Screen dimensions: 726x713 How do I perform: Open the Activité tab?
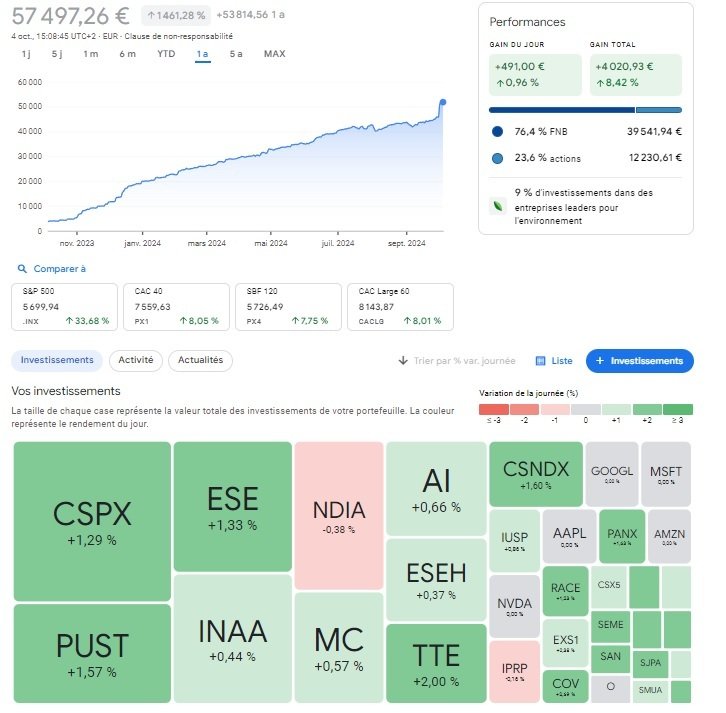[136, 360]
